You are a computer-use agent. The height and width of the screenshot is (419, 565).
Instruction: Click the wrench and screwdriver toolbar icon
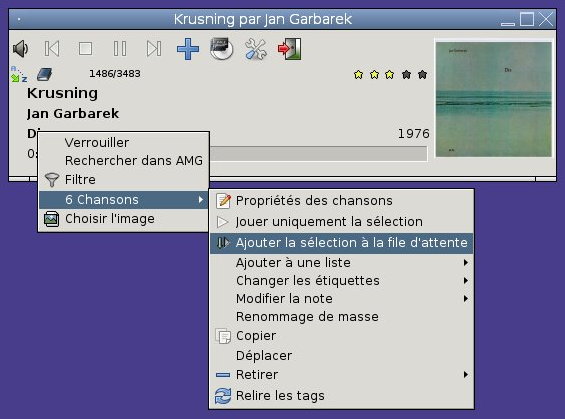pyautogui.click(x=255, y=49)
